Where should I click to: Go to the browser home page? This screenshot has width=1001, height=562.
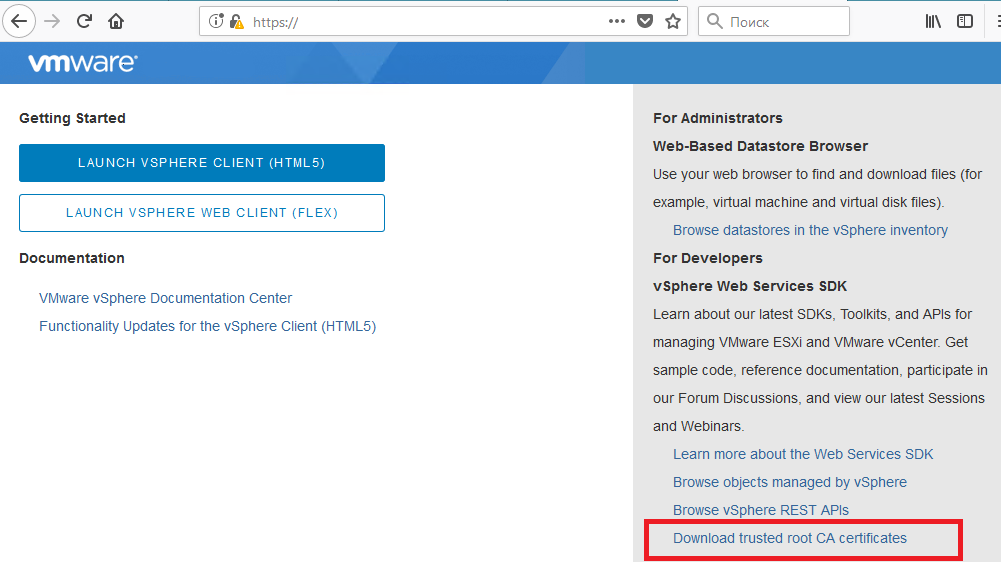click(x=116, y=22)
